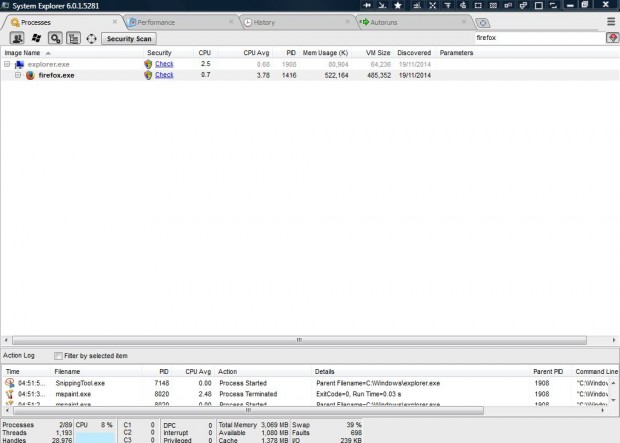Click the inward horizontal arrows title bar icon
The image size is (620, 443).
[367, 5]
